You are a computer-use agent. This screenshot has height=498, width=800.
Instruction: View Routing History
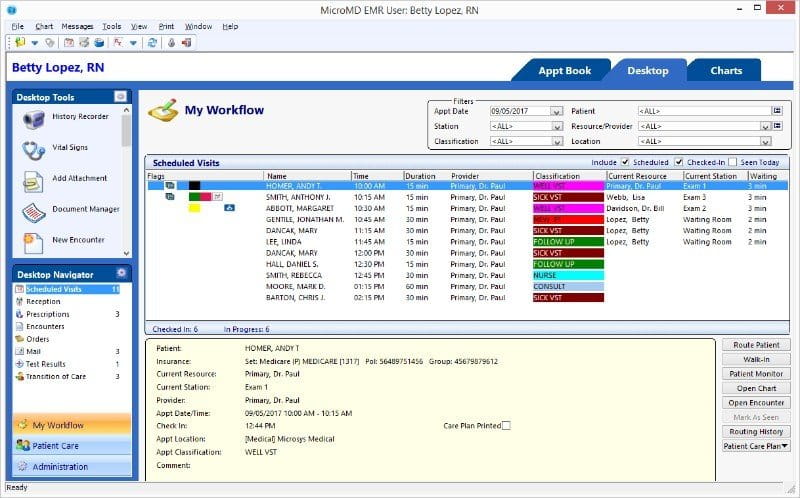pyautogui.click(x=756, y=432)
